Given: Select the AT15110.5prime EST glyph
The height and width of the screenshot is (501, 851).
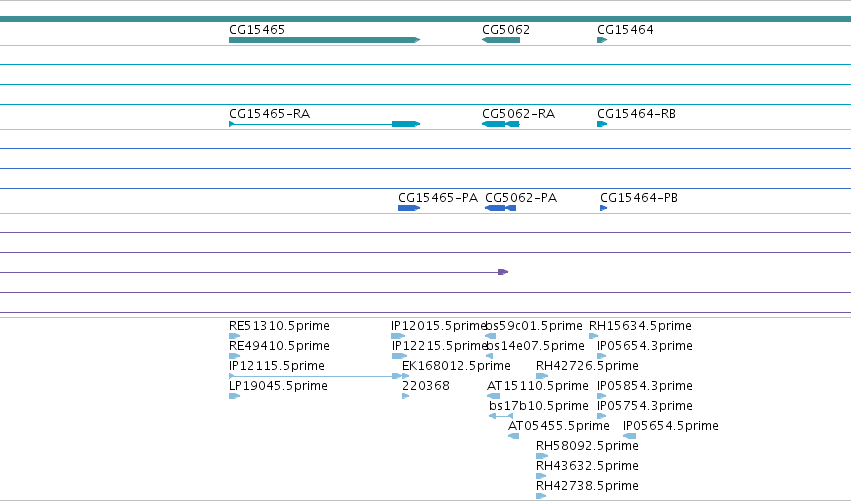Looking at the screenshot, I should [493, 396].
